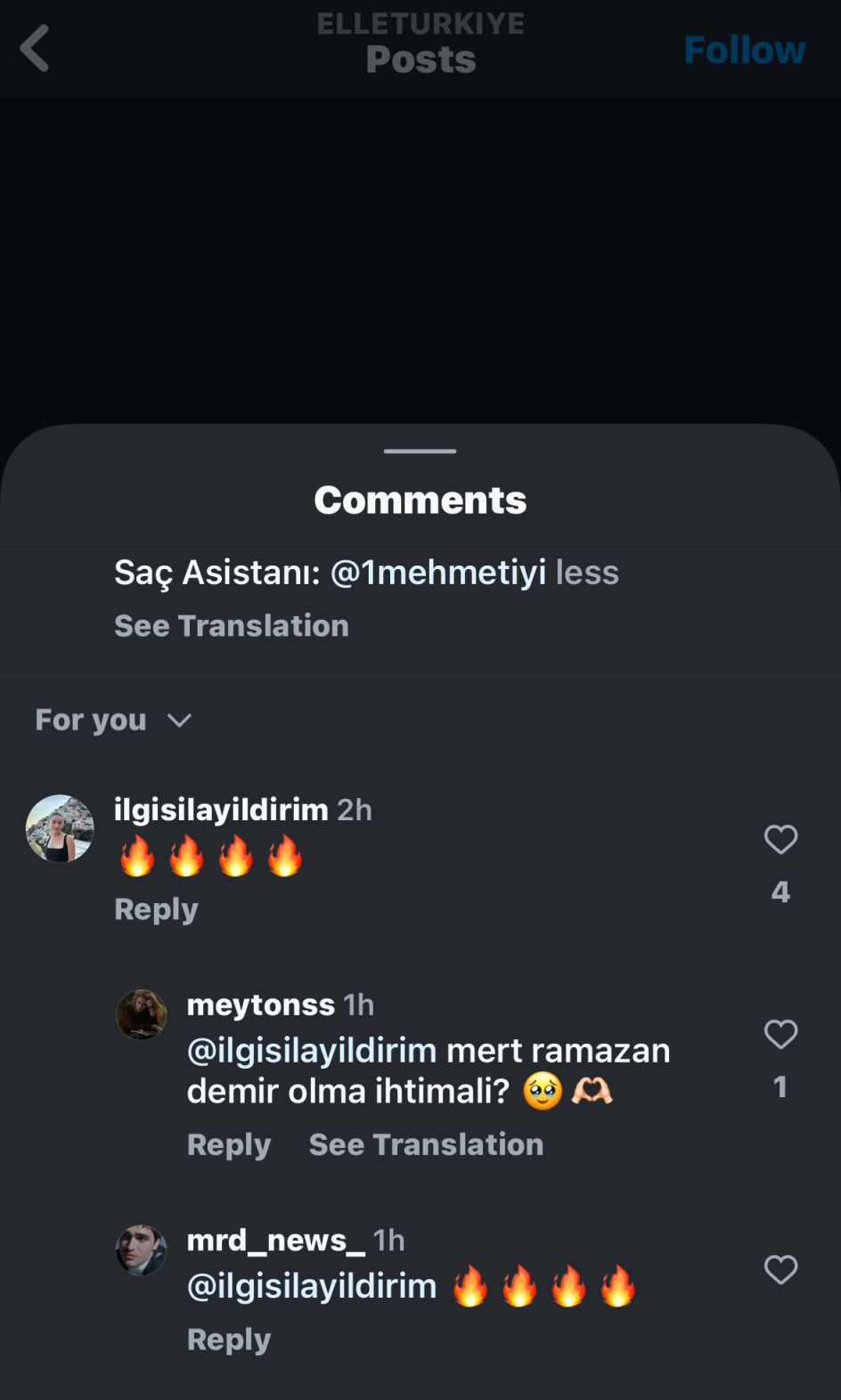
Task: Expand the For you sorting dropdown
Action: pyautogui.click(x=113, y=720)
